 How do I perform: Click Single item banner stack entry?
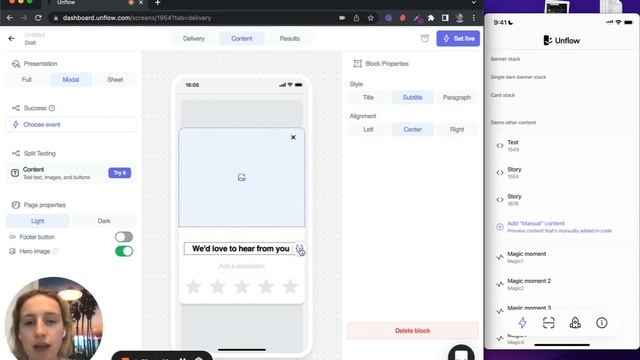518,77
